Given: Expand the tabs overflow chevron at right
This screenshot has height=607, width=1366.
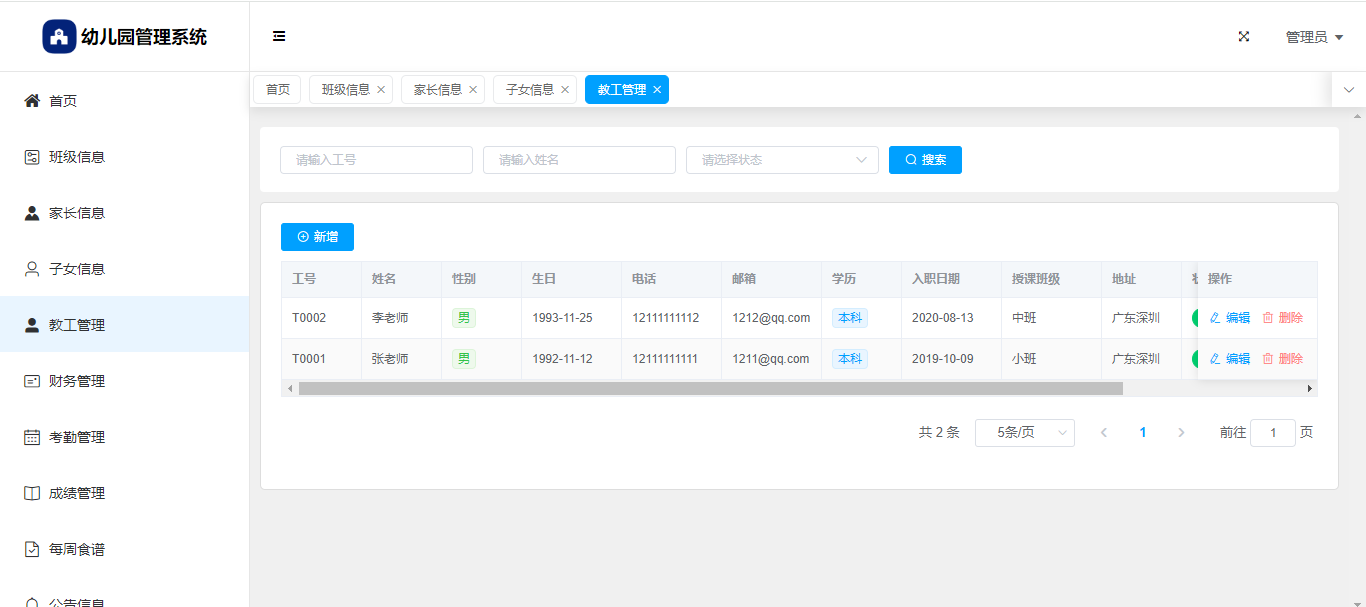Looking at the screenshot, I should click(x=1349, y=90).
